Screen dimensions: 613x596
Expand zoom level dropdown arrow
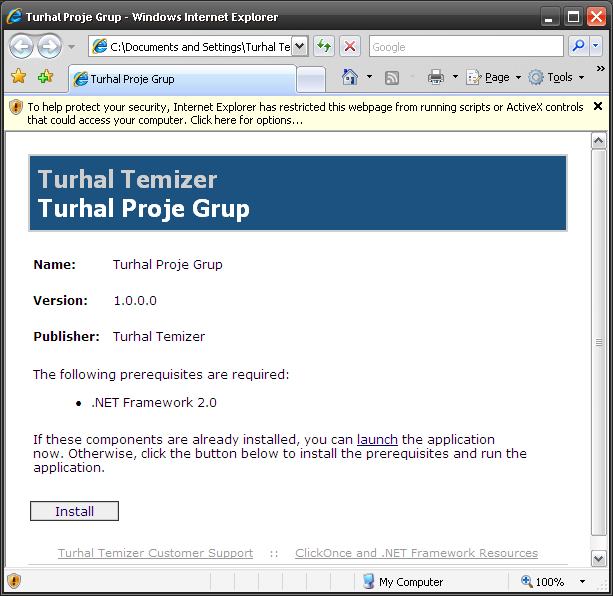(x=582, y=582)
